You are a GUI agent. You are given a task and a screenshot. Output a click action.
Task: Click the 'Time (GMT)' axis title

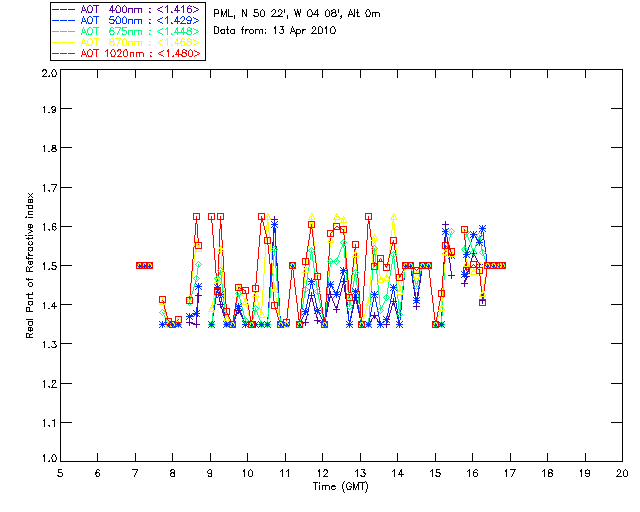pyautogui.click(x=340, y=487)
